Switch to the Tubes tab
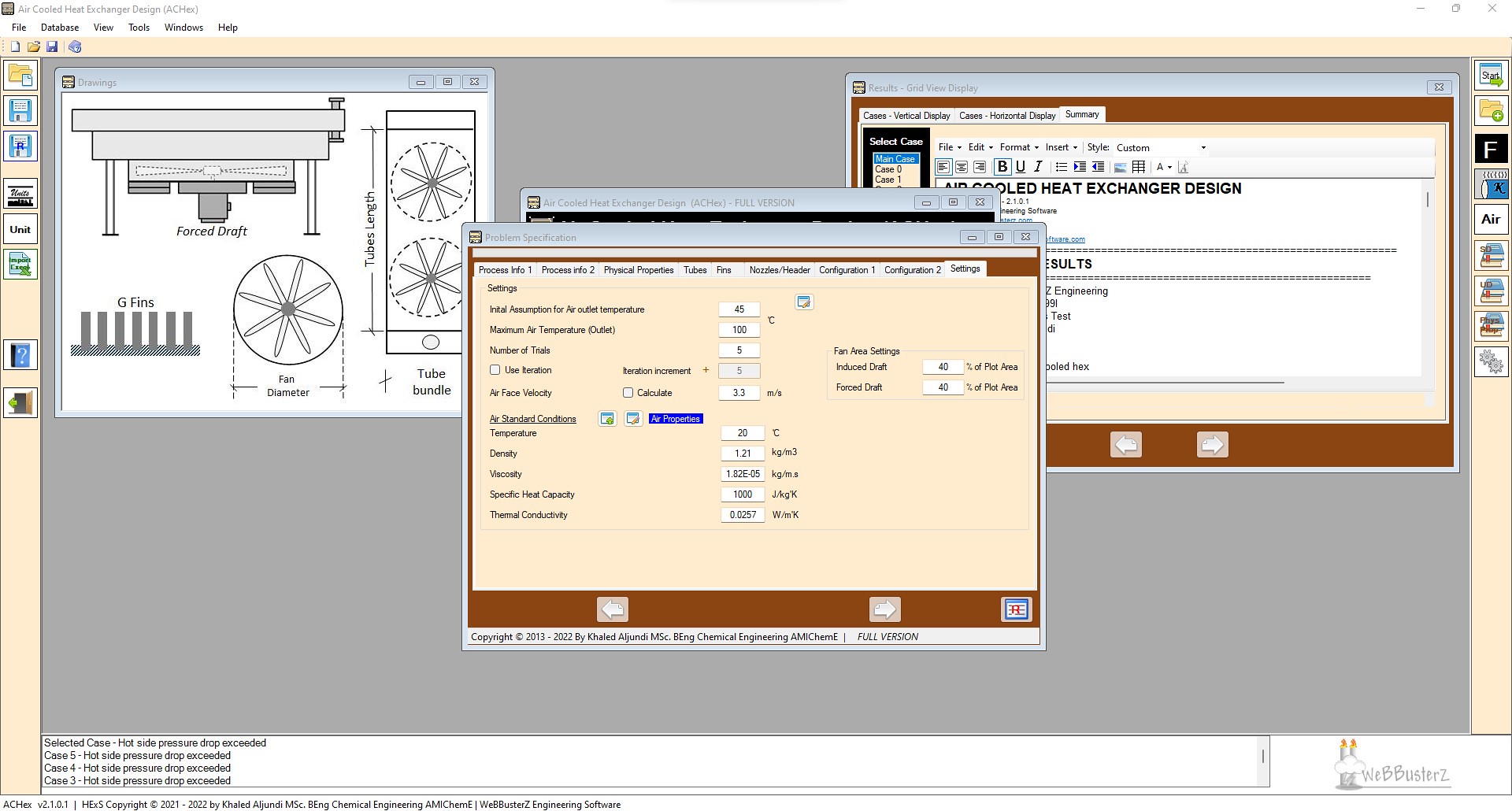Image resolution: width=1512 pixels, height=811 pixels. tap(695, 270)
